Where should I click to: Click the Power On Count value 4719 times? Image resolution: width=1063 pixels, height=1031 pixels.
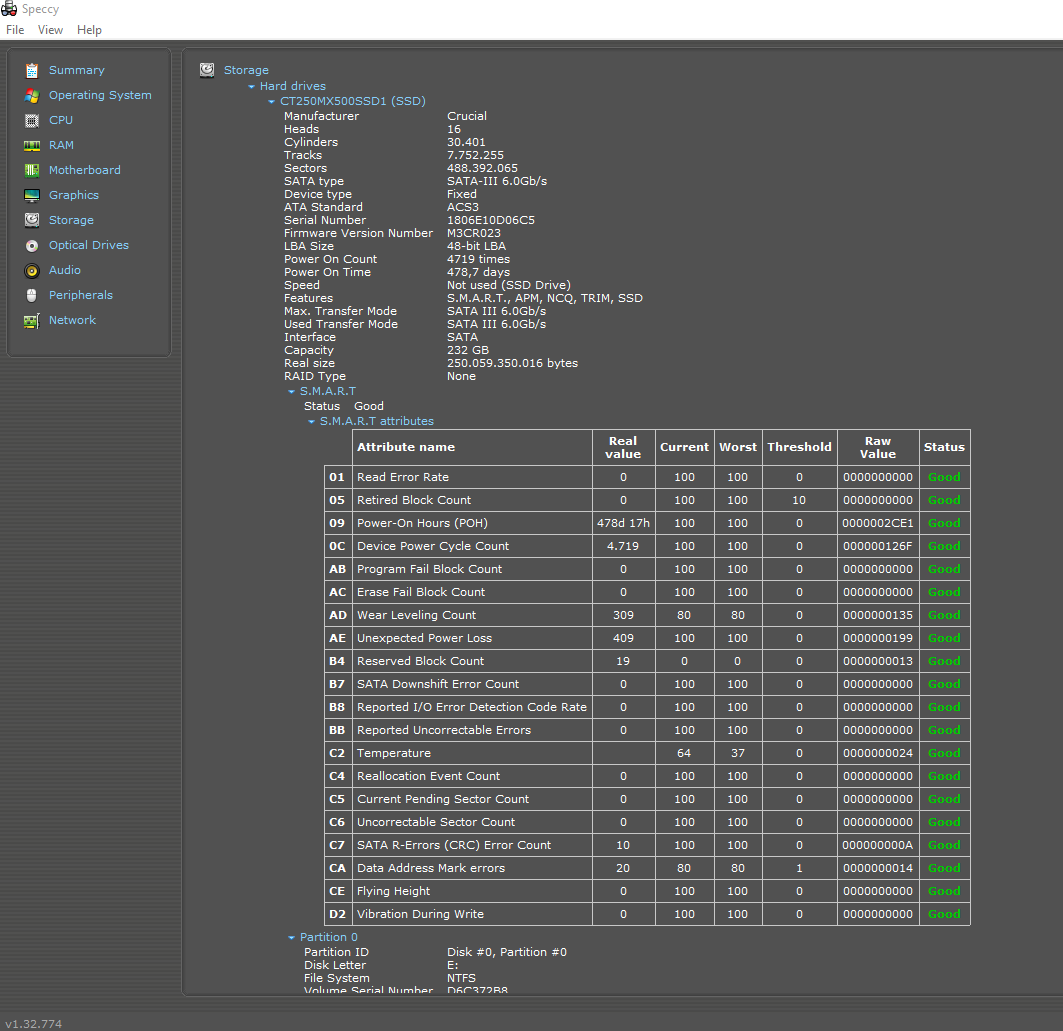(478, 259)
